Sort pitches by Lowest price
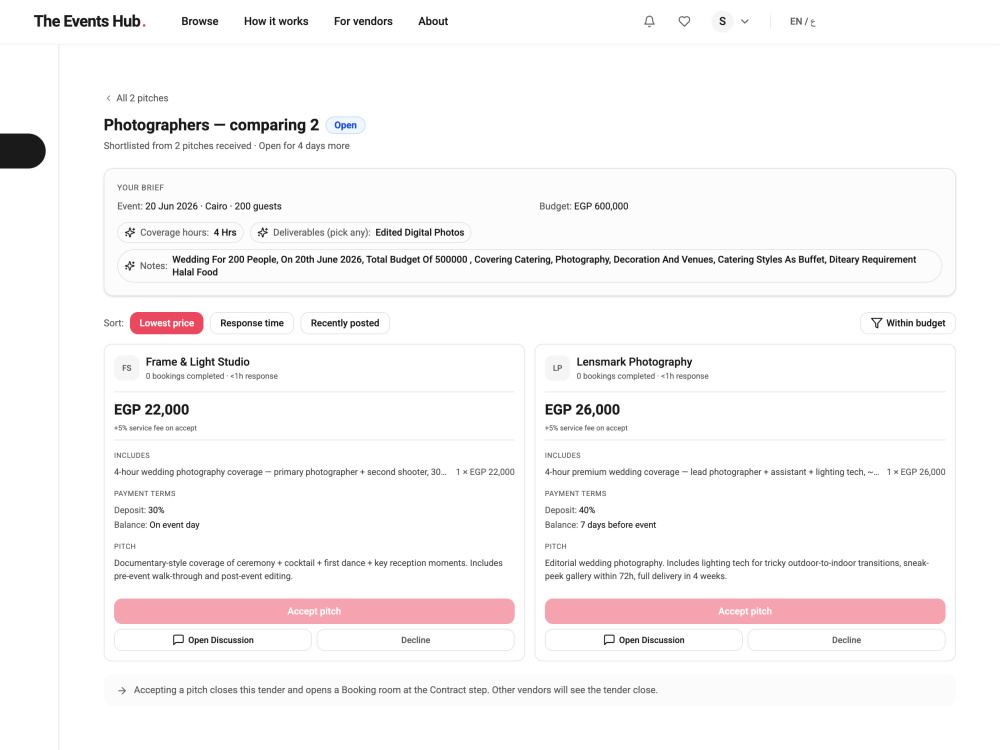1000x750 pixels. [166, 323]
